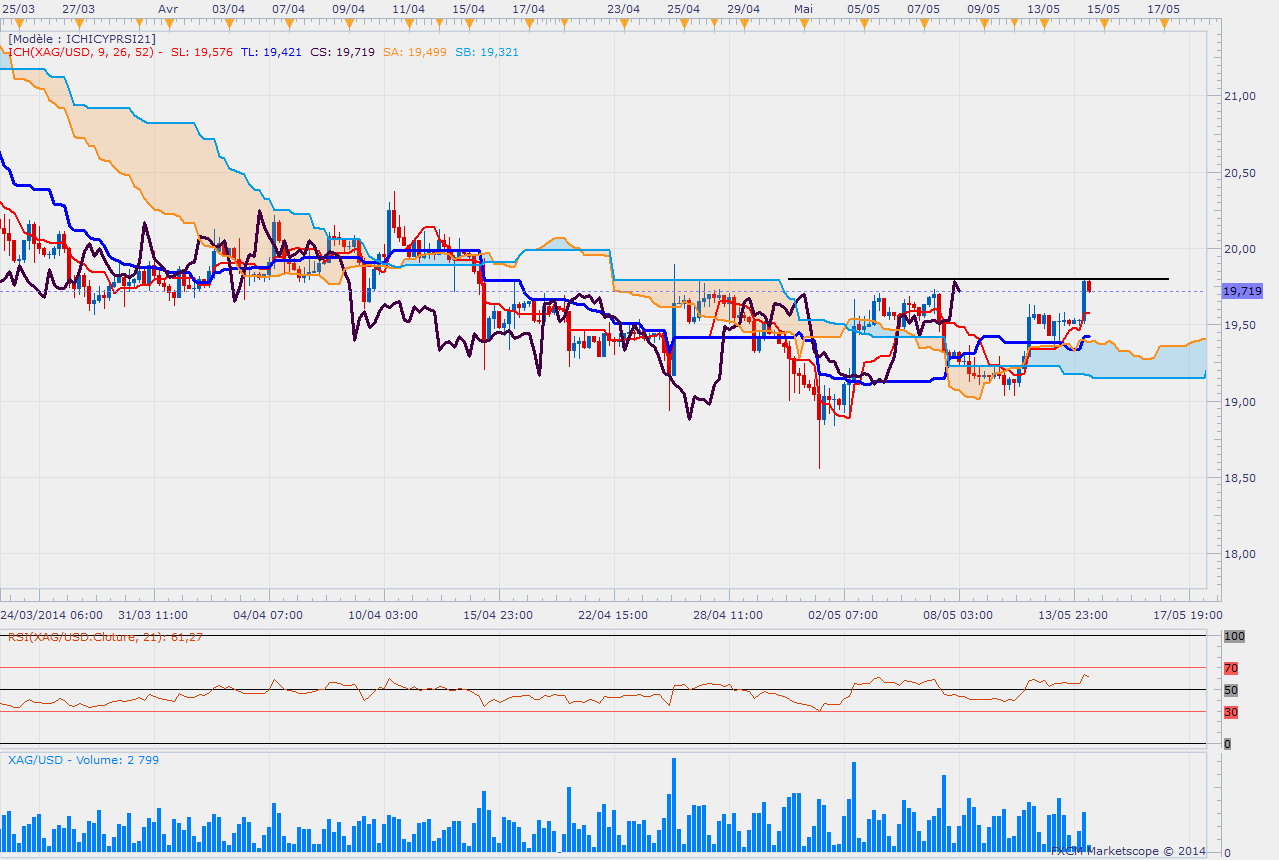The image size is (1279, 860).
Task: Click the "XAG/USD - Volume: 2 799" label
Action: pyautogui.click(x=84, y=760)
